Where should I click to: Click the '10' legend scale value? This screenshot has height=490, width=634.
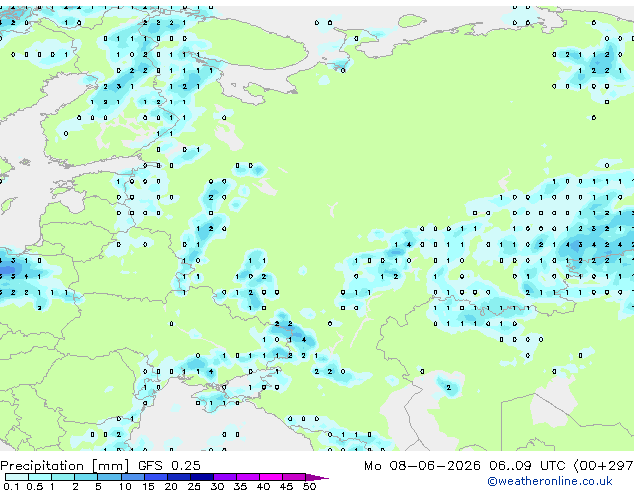pyautogui.click(x=125, y=486)
